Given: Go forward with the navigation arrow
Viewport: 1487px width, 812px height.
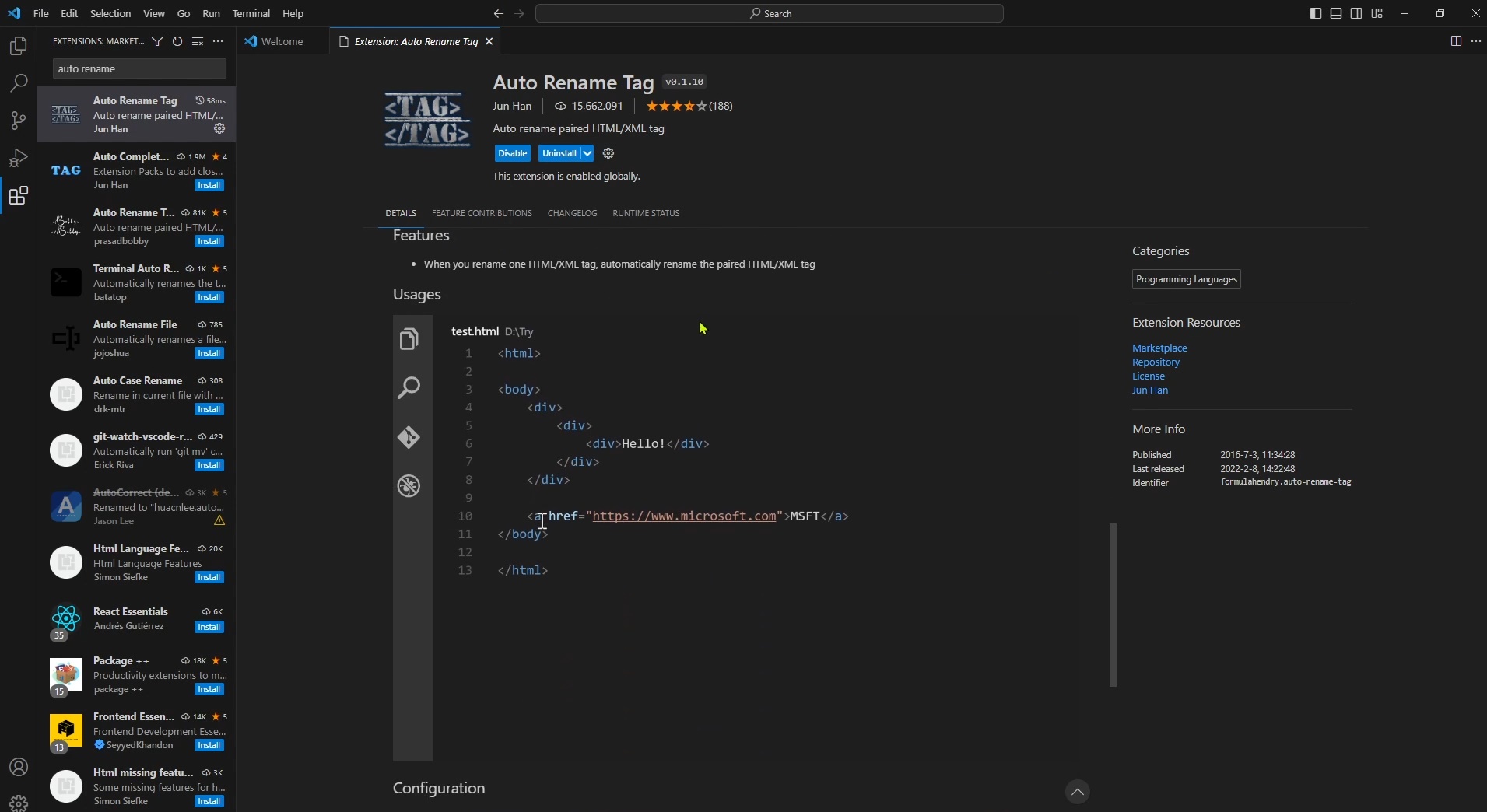Looking at the screenshot, I should click(x=519, y=13).
